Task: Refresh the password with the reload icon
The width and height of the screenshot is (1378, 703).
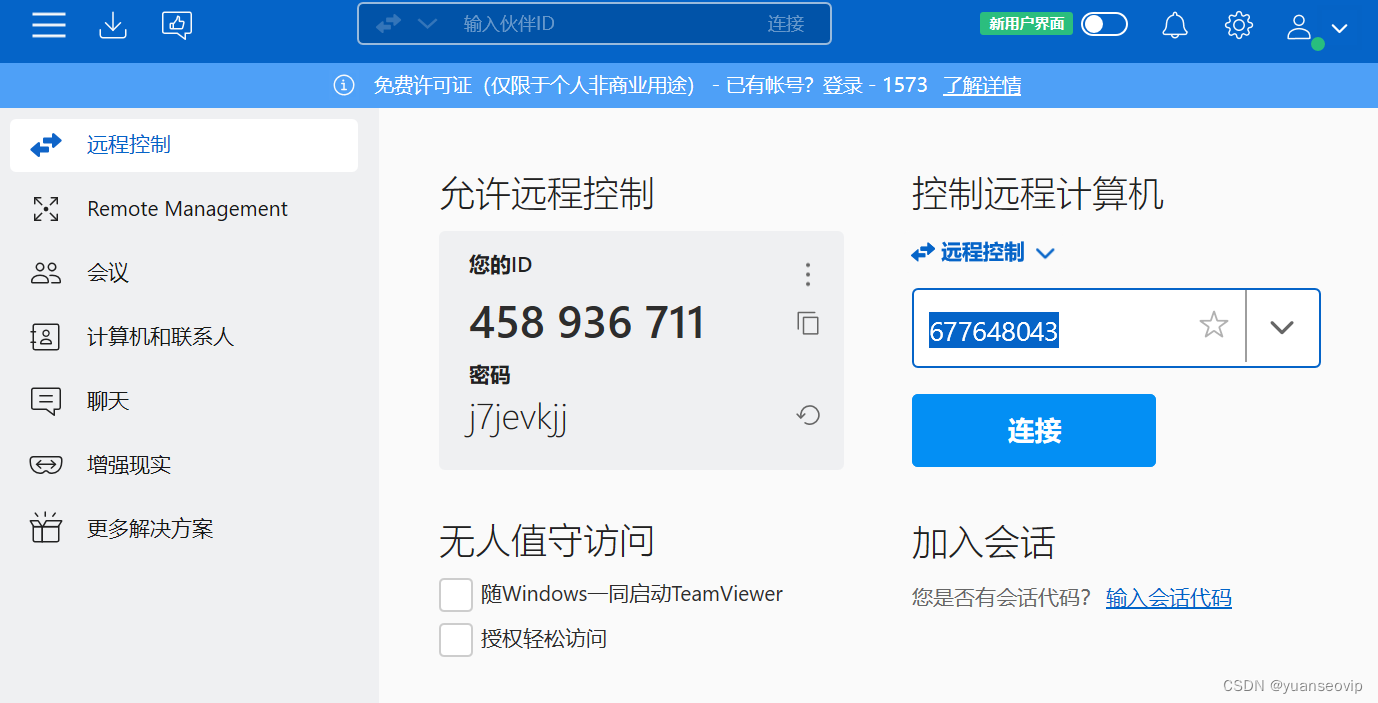Action: click(x=808, y=414)
